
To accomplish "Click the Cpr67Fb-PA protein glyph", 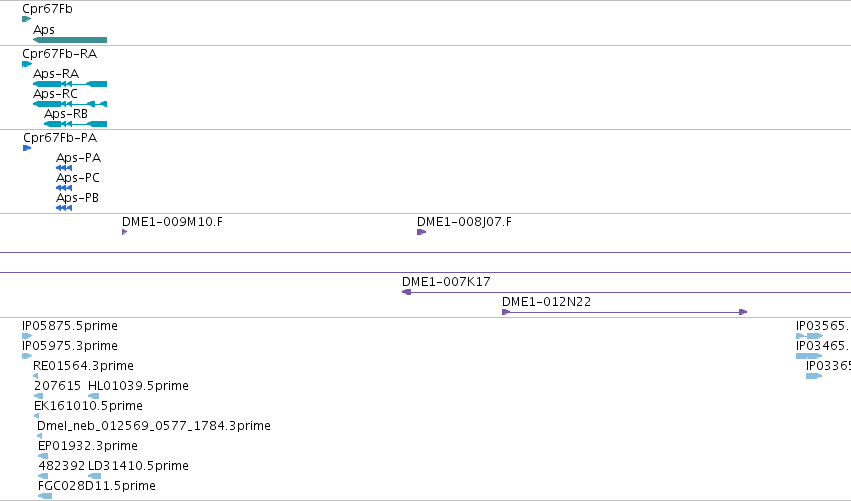I will pyautogui.click(x=27, y=148).
